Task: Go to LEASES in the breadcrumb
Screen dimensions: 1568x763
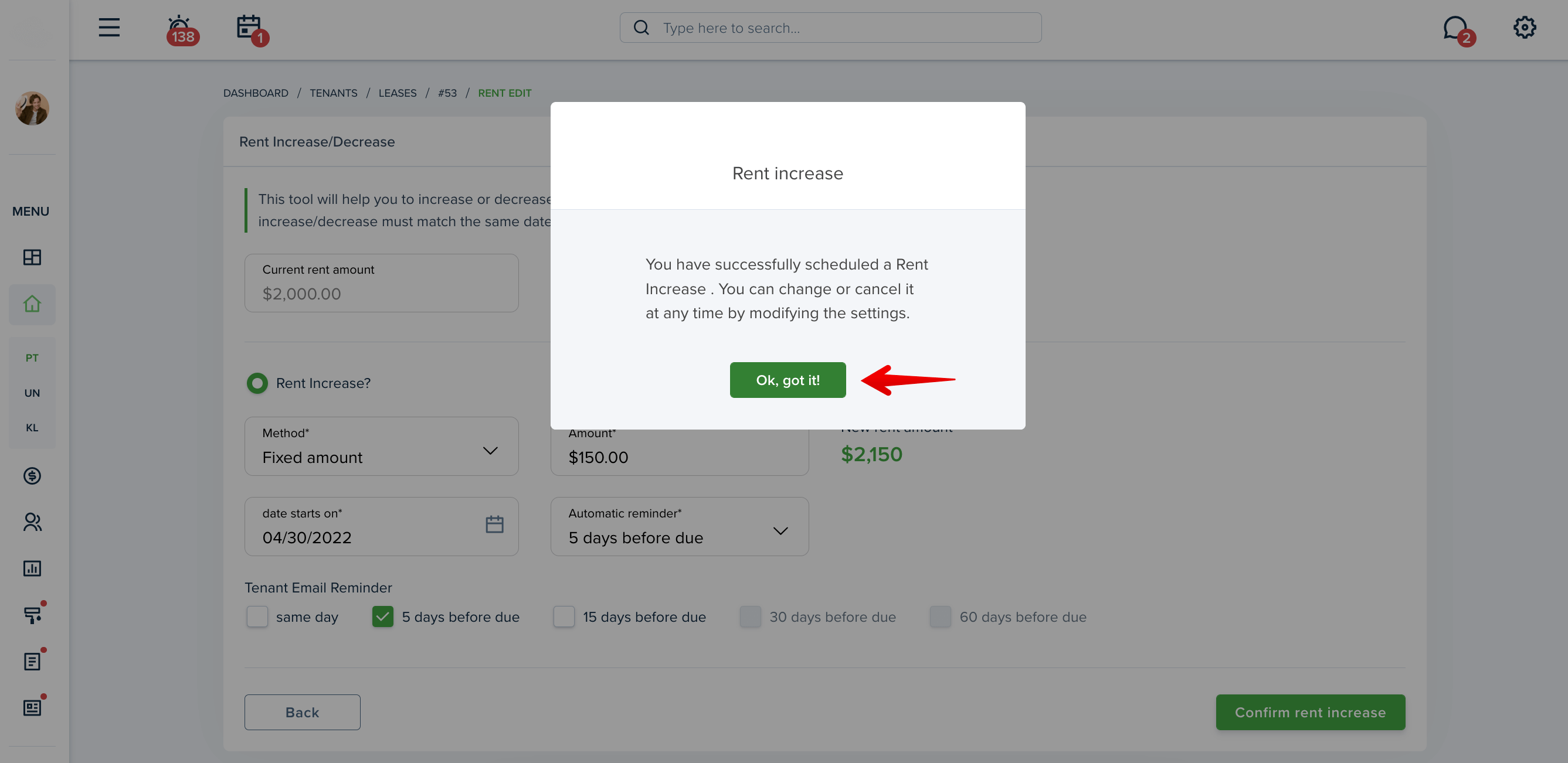Action: click(397, 93)
